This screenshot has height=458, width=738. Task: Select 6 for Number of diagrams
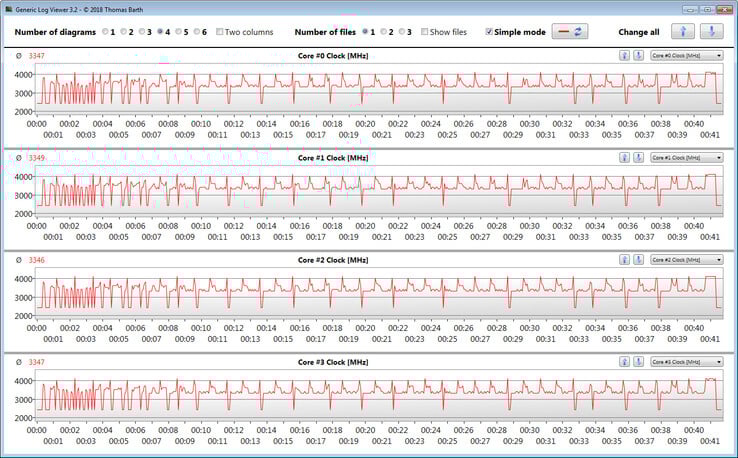pyautogui.click(x=197, y=32)
